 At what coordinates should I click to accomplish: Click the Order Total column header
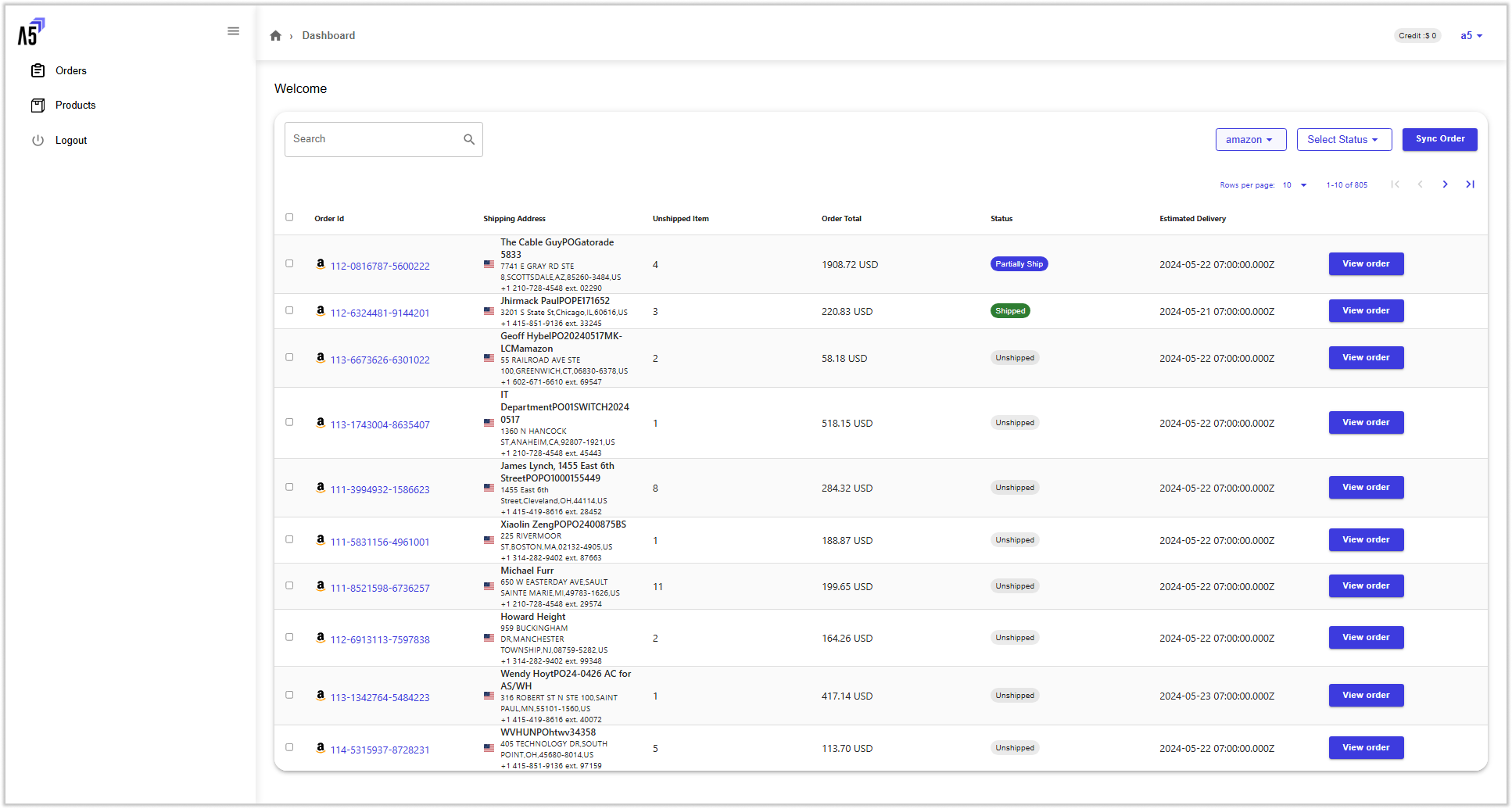pos(841,219)
